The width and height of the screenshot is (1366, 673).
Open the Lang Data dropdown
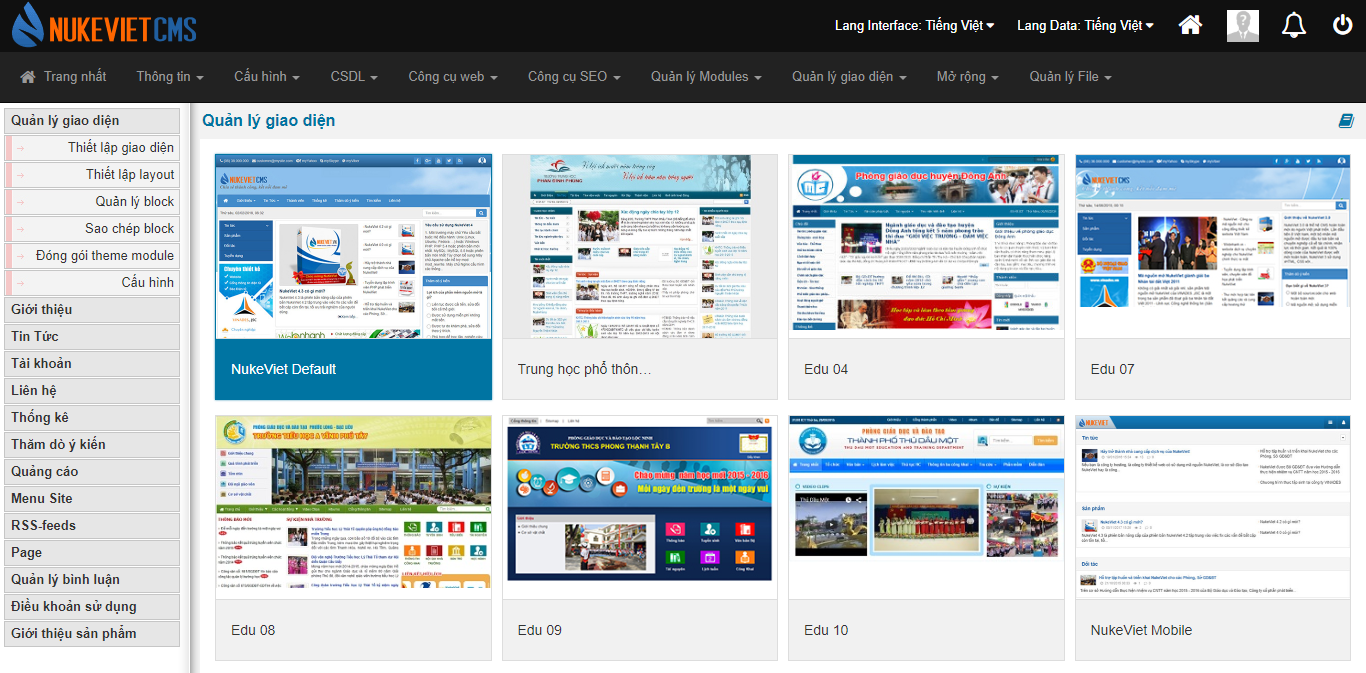pos(1085,25)
